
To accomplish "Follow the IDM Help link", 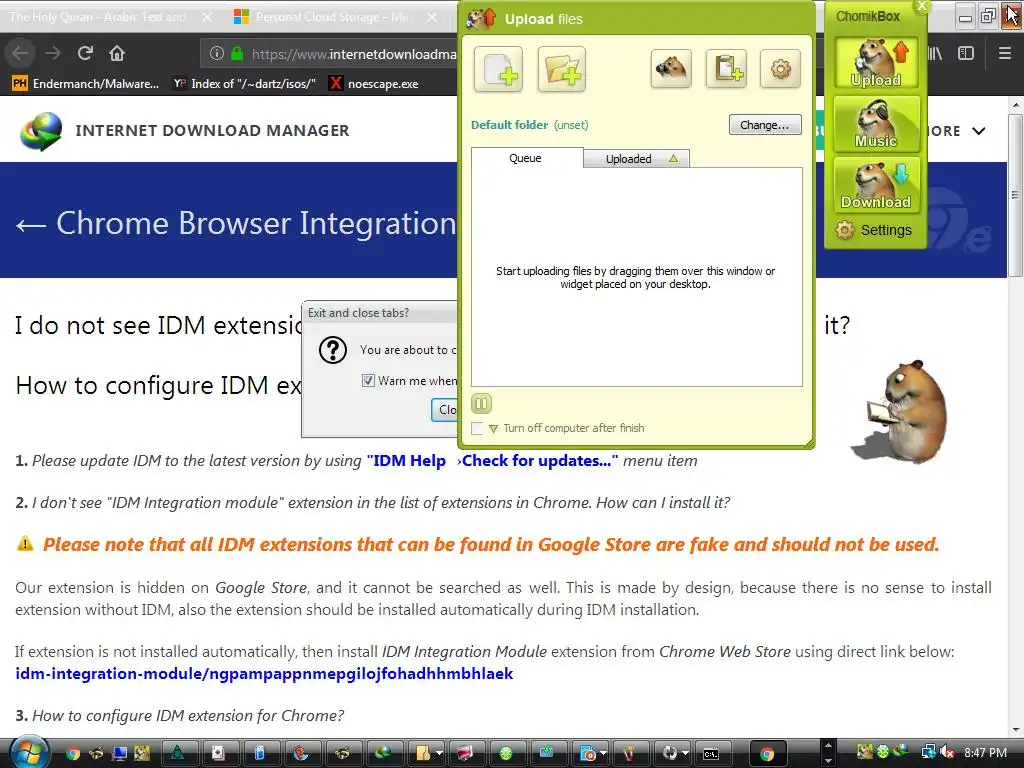I will (x=409, y=461).
